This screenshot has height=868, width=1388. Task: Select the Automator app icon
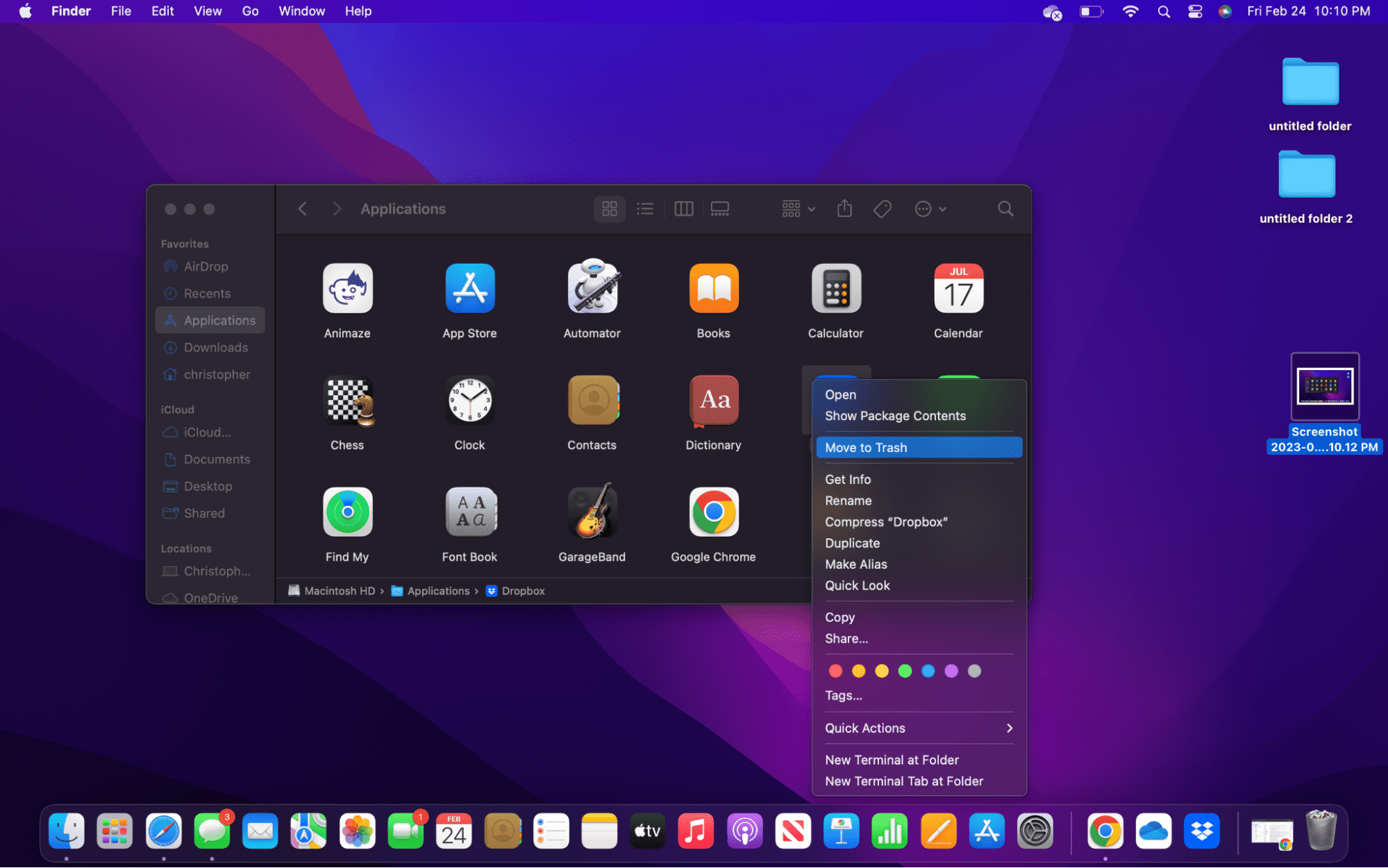[592, 286]
